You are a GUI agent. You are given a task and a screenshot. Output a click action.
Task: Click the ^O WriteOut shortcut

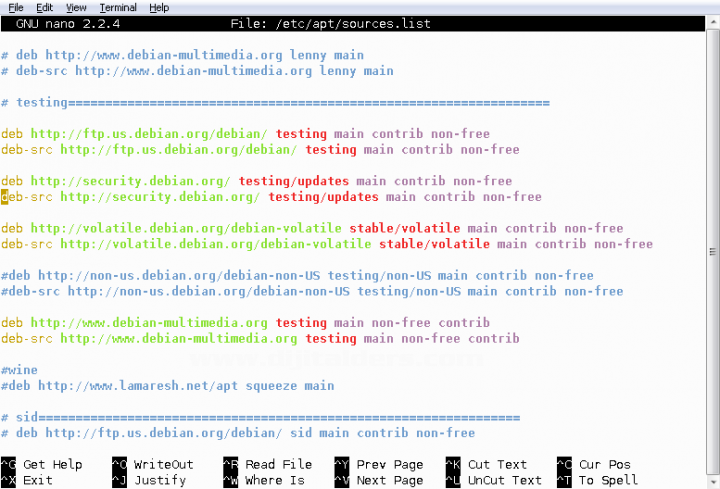point(152,465)
